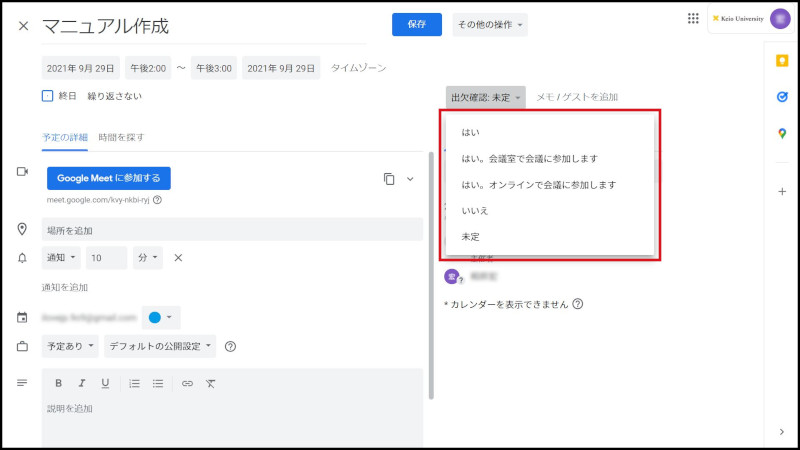
Task: Join with the Google Meet button
Action: [x=108, y=178]
